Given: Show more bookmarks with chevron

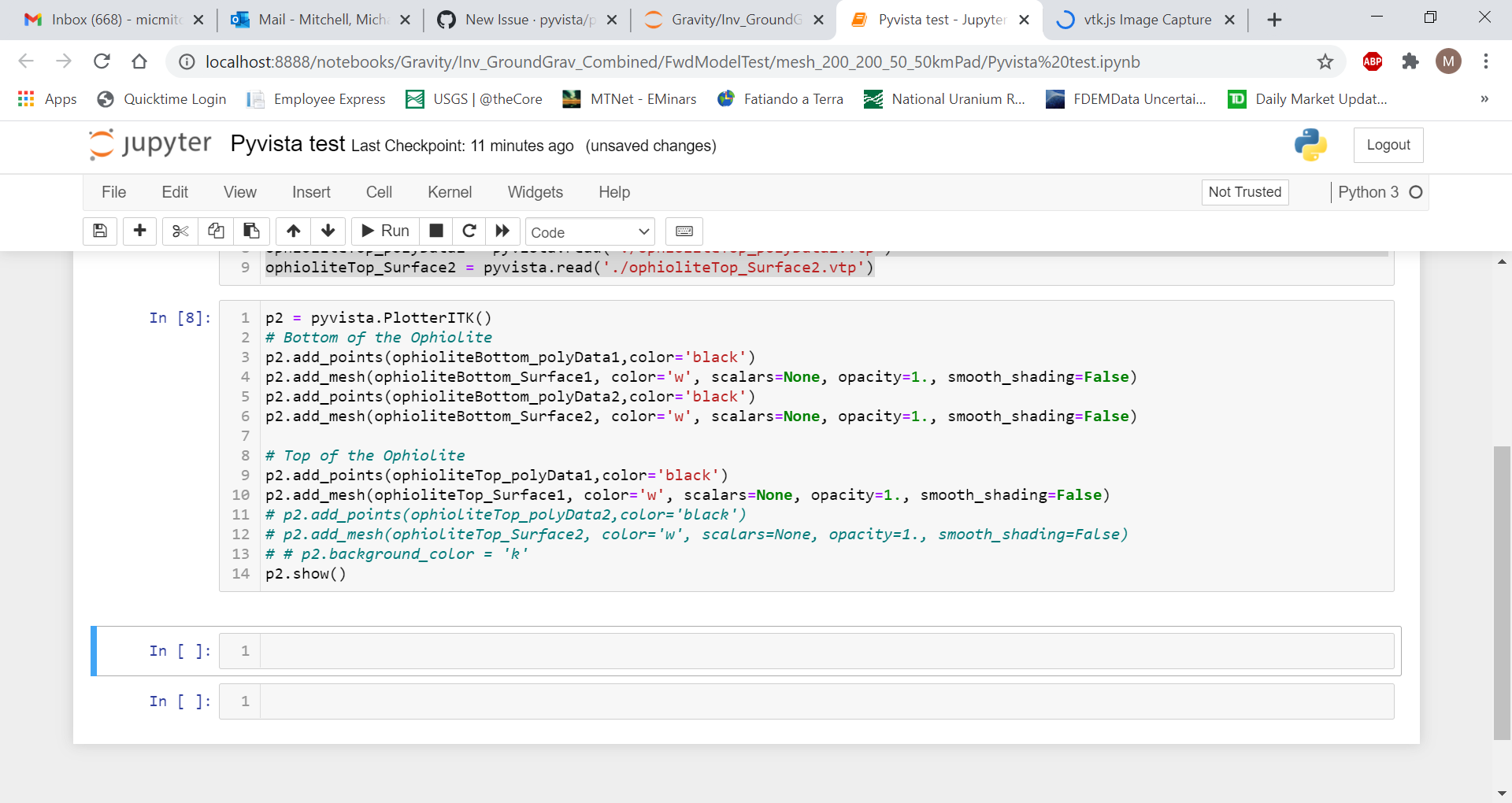Looking at the screenshot, I should click(x=1484, y=99).
